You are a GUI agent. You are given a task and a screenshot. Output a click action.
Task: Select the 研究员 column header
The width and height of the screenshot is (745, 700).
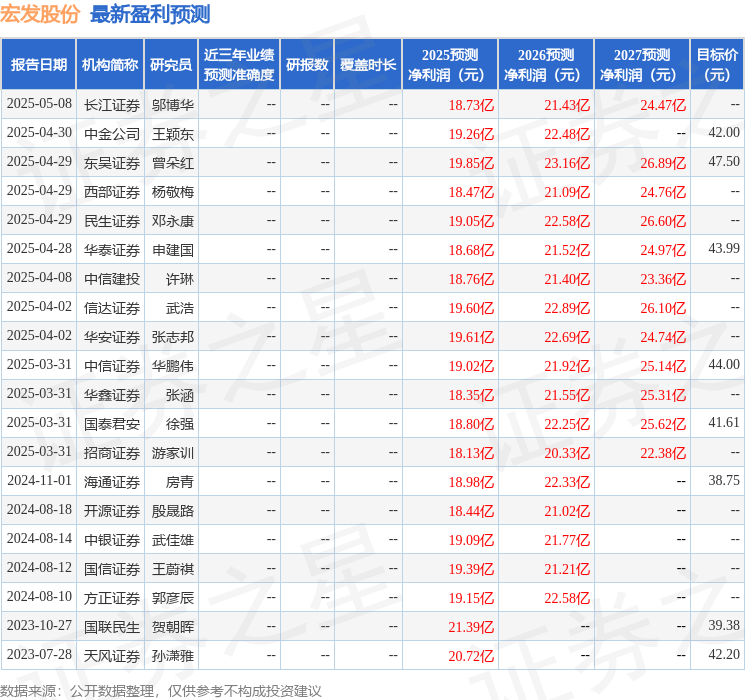(171, 65)
